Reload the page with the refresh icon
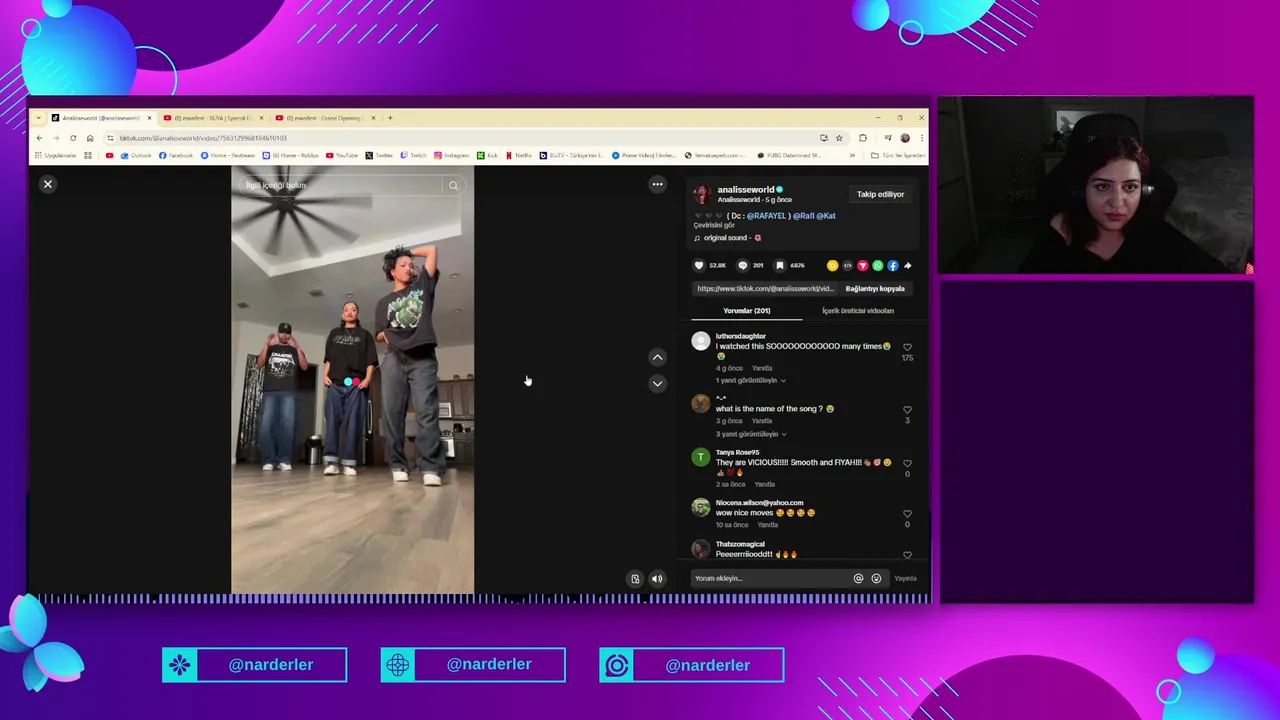Image resolution: width=1280 pixels, height=720 pixels. click(x=73, y=138)
